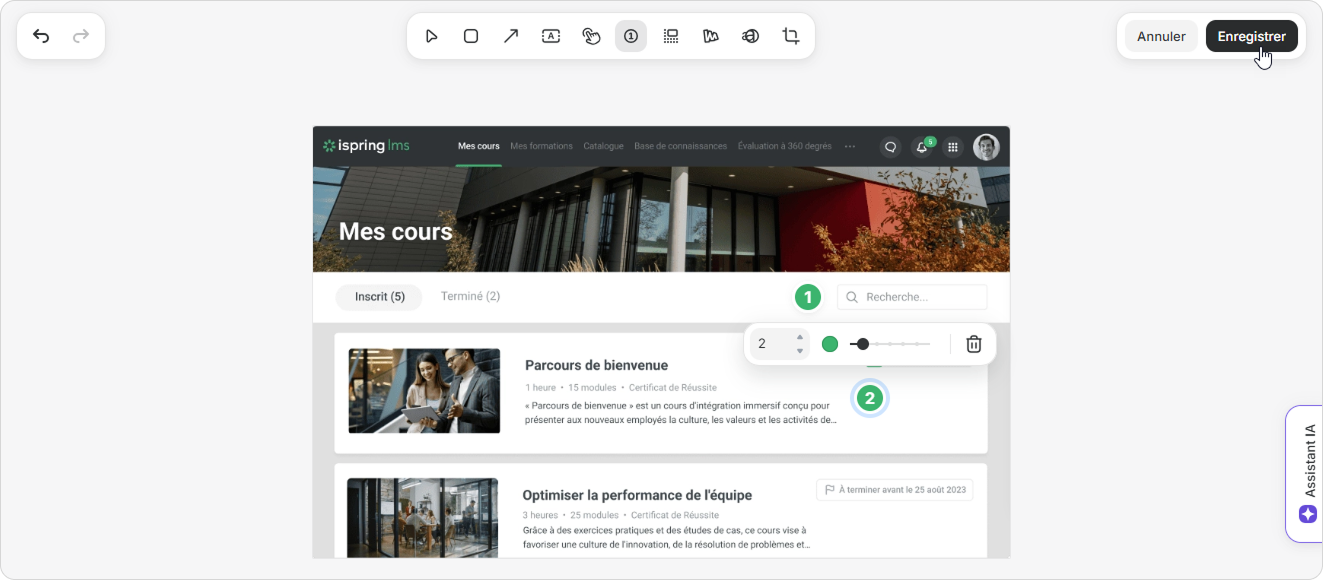Click the marker number field showing 2
Screen dimensions: 1323x580
click(x=772, y=344)
